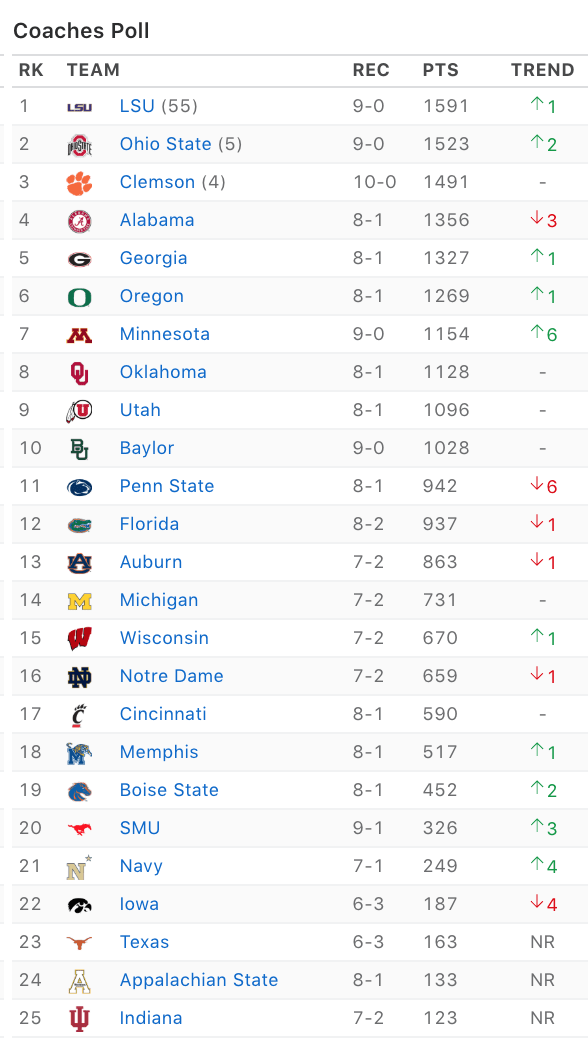Open the Appalachian State link
Image resolution: width=588 pixels, height=1056 pixels.
pyautogui.click(x=199, y=981)
